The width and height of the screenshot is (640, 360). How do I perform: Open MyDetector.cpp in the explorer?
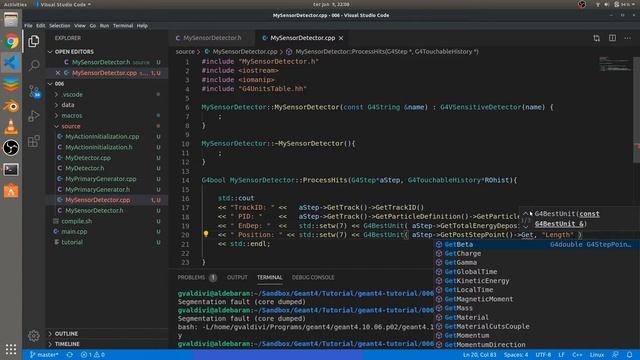coord(88,158)
